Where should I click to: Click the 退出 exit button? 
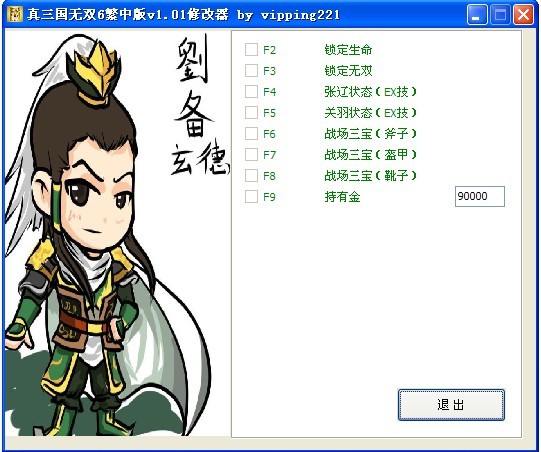coord(451,405)
